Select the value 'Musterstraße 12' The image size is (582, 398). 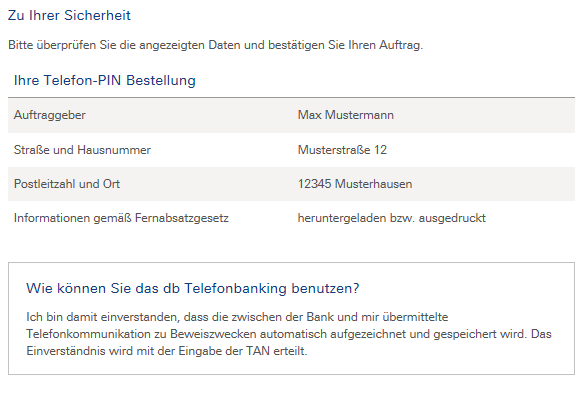342,150
